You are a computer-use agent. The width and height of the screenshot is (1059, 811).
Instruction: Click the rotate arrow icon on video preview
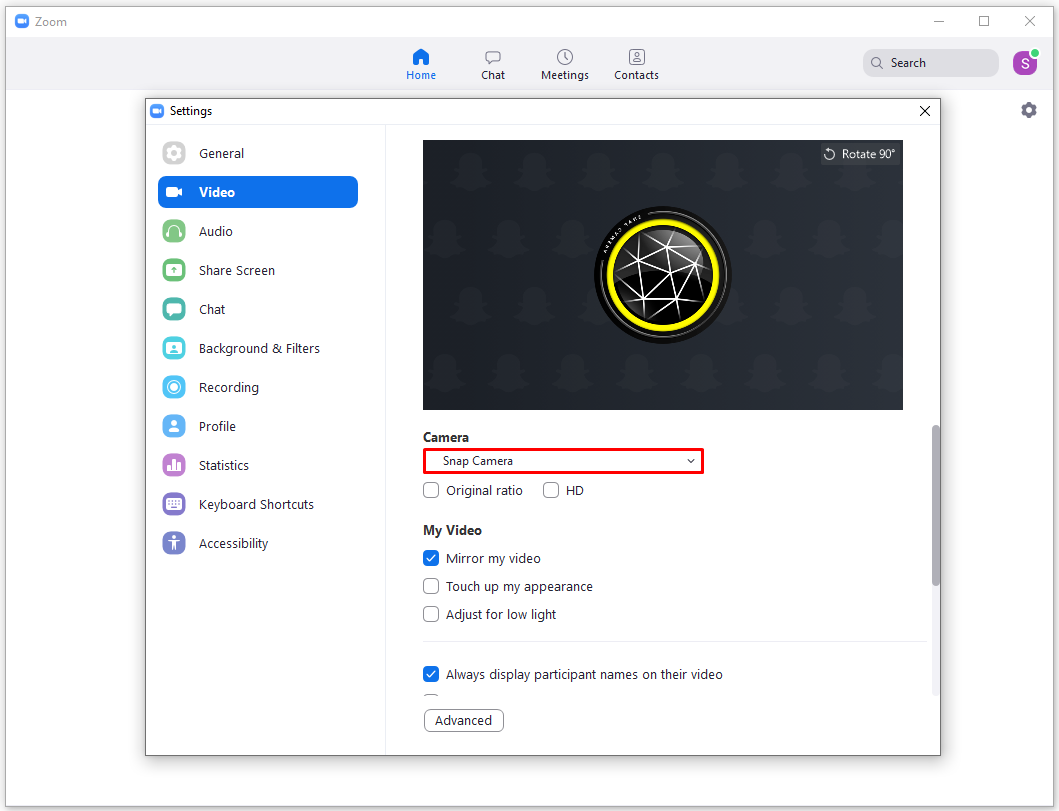tap(829, 154)
